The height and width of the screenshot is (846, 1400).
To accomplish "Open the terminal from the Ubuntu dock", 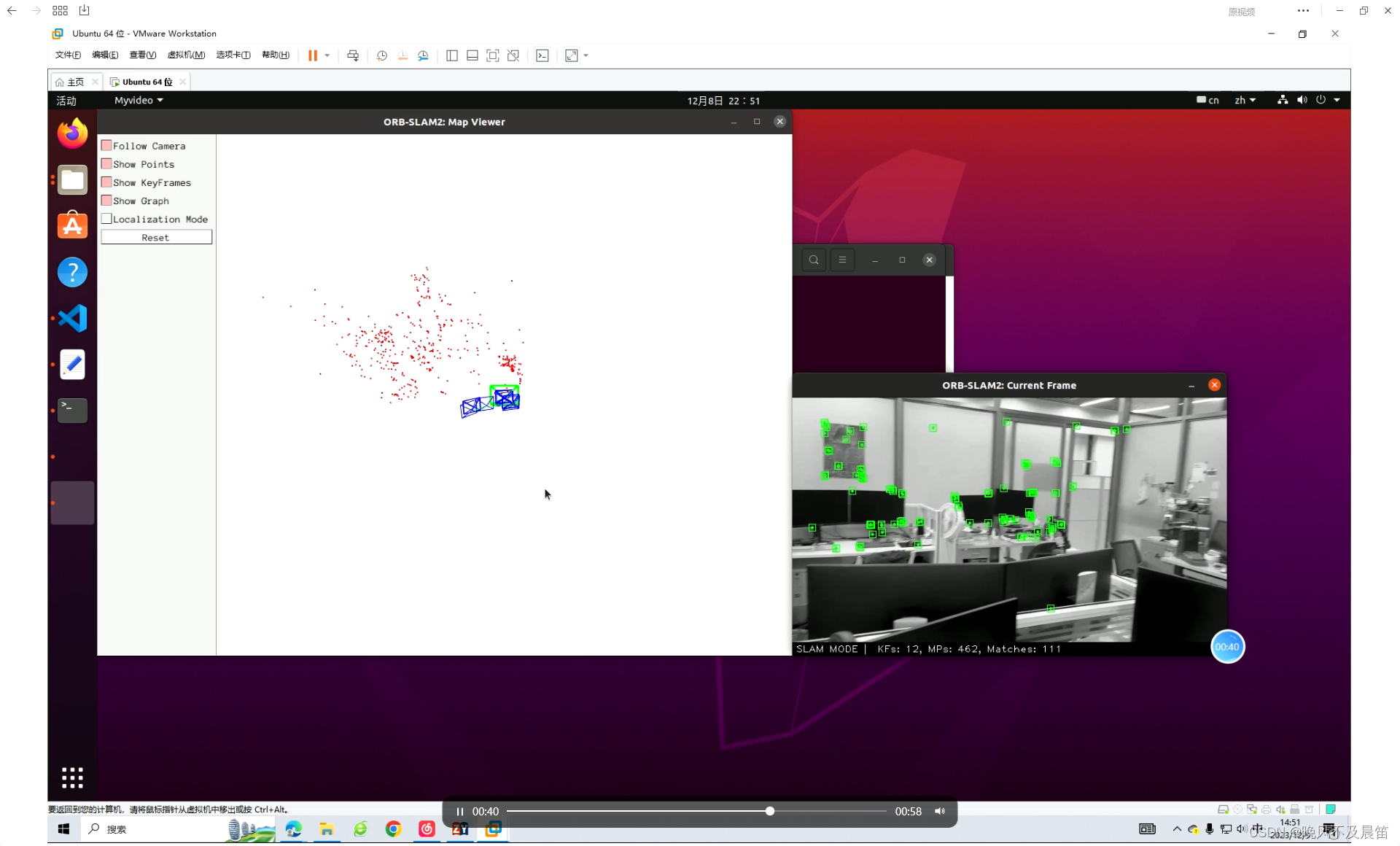I will click(72, 410).
